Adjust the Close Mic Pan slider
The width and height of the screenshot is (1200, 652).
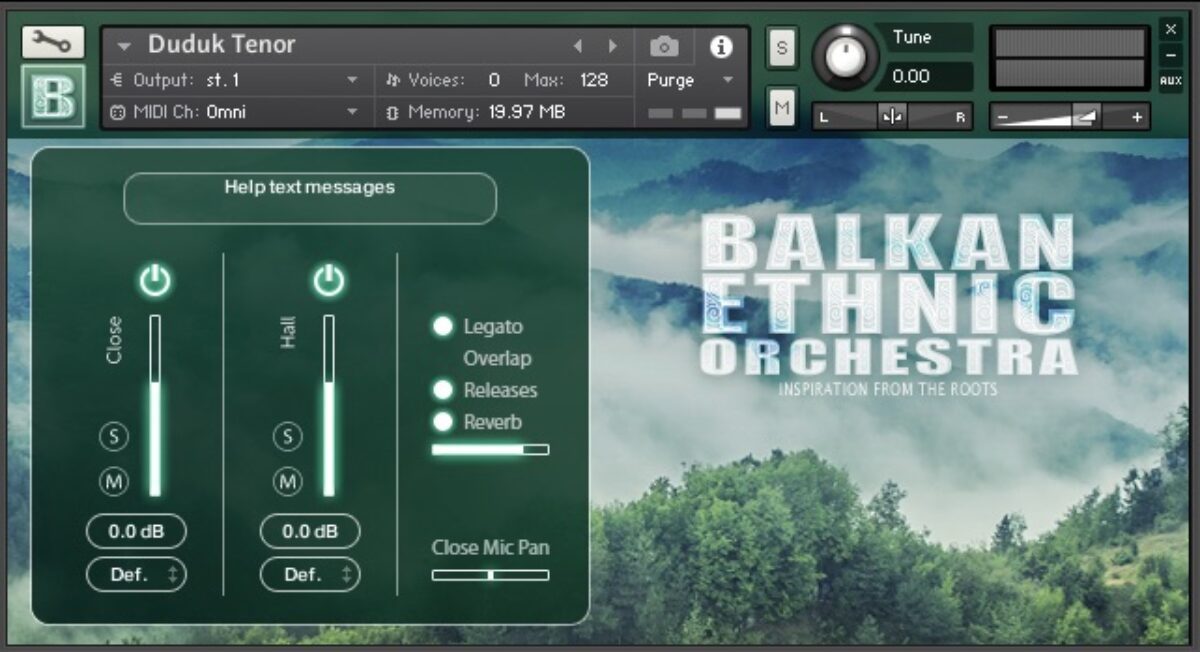coord(490,575)
